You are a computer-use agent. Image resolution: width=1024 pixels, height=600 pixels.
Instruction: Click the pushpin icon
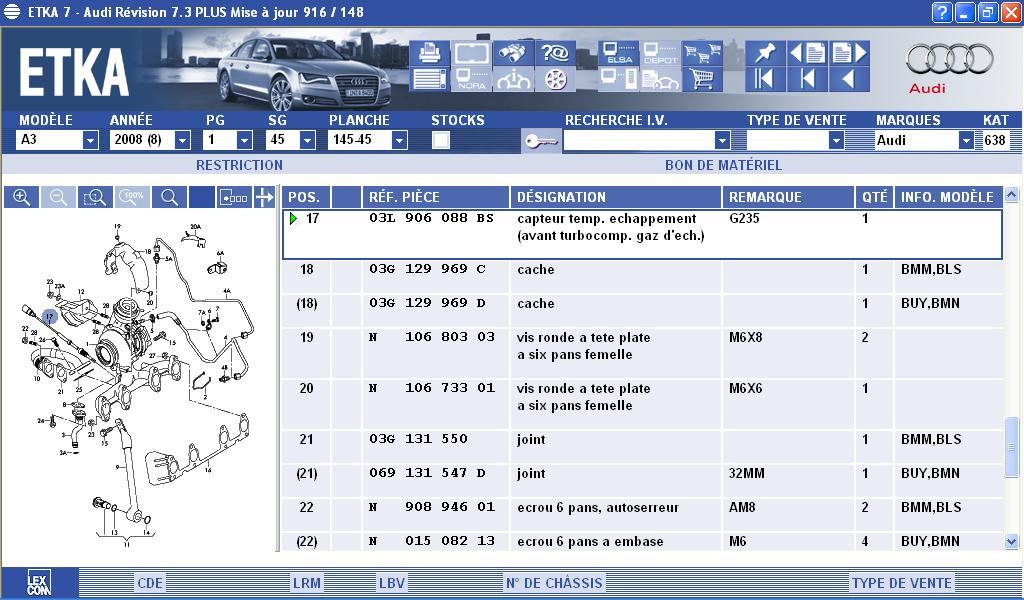click(x=765, y=52)
